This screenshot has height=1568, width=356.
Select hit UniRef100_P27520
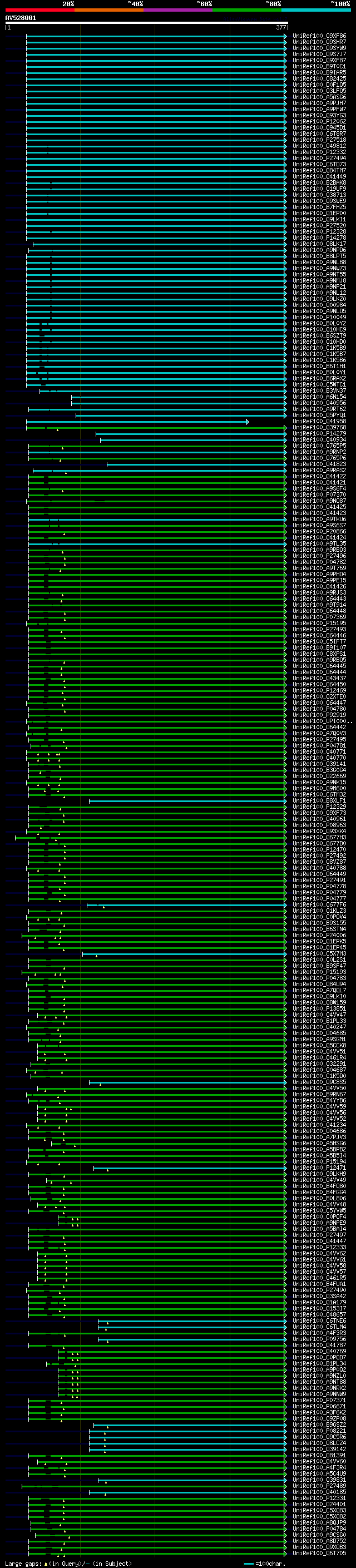(x=319, y=225)
